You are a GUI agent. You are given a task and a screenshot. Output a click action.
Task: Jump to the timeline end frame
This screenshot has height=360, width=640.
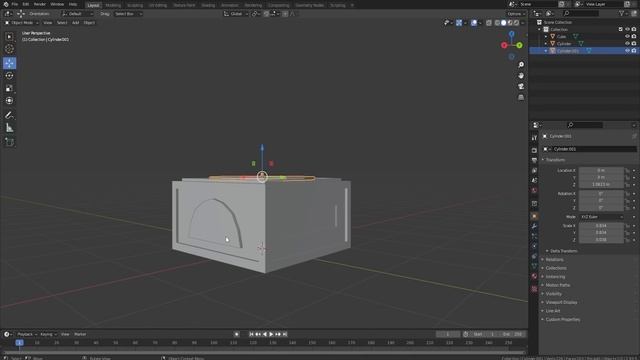[285, 334]
